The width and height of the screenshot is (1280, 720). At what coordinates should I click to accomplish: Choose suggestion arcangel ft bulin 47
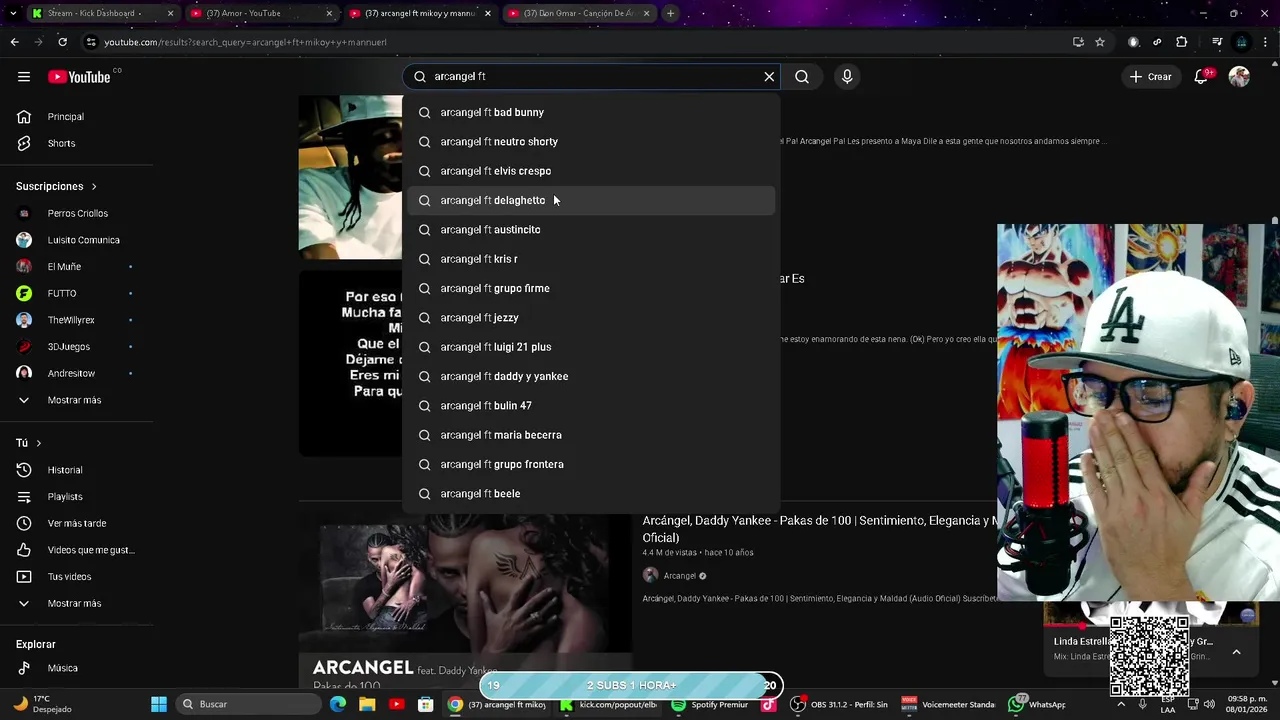pyautogui.click(x=591, y=406)
